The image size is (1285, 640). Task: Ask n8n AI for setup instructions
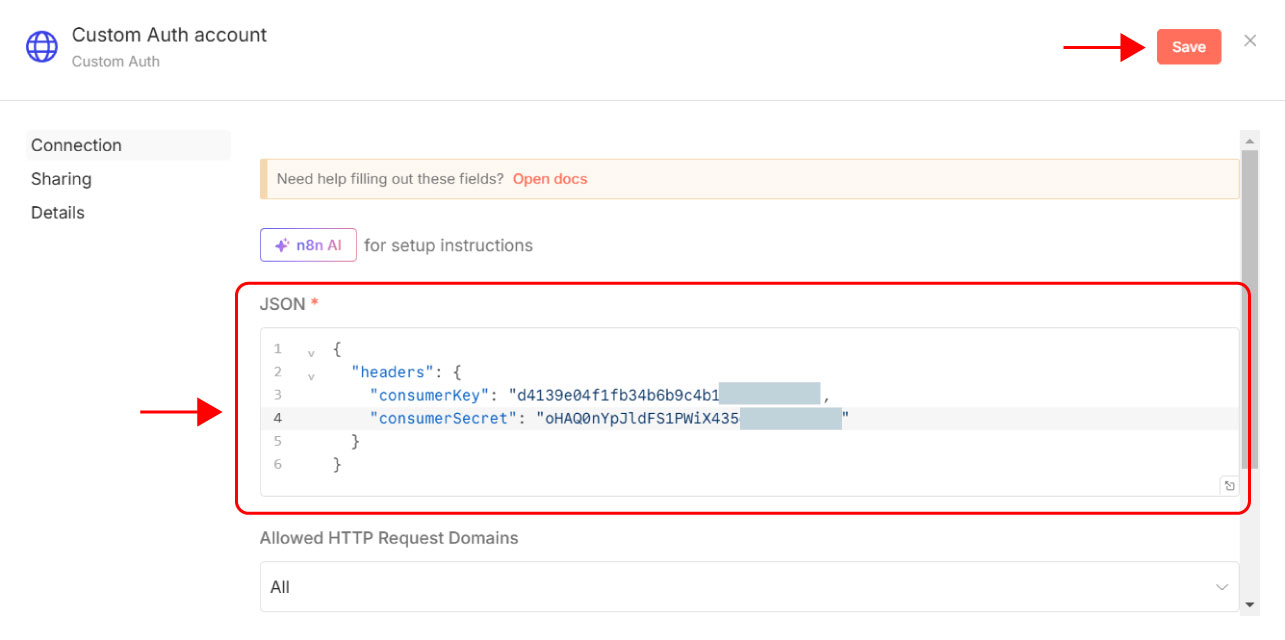pos(308,245)
